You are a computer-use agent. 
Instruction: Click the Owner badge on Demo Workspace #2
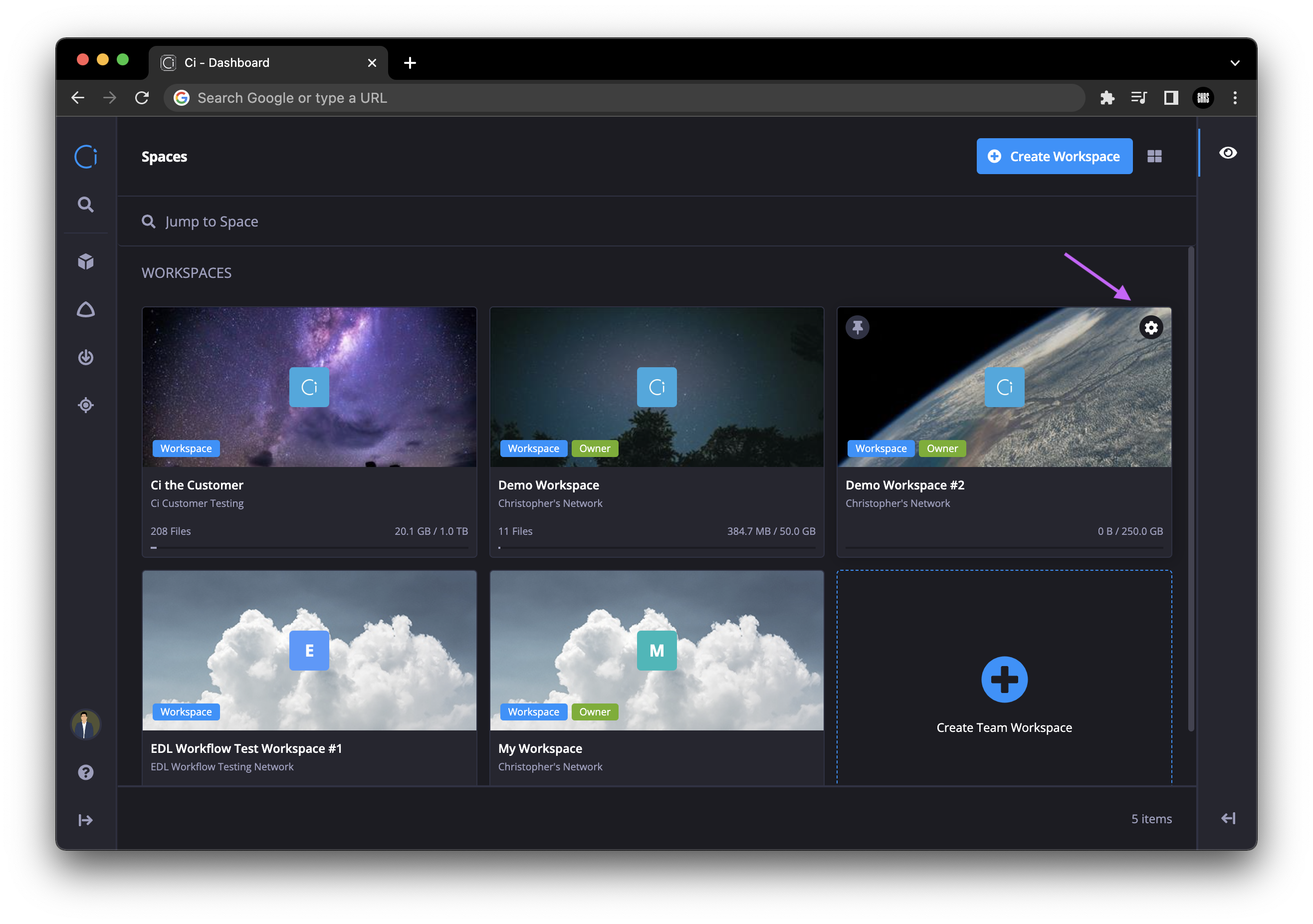point(942,448)
